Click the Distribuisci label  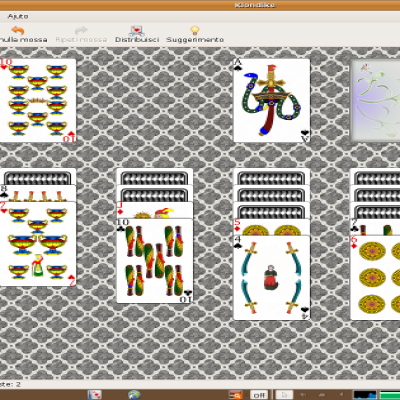[x=137, y=40]
